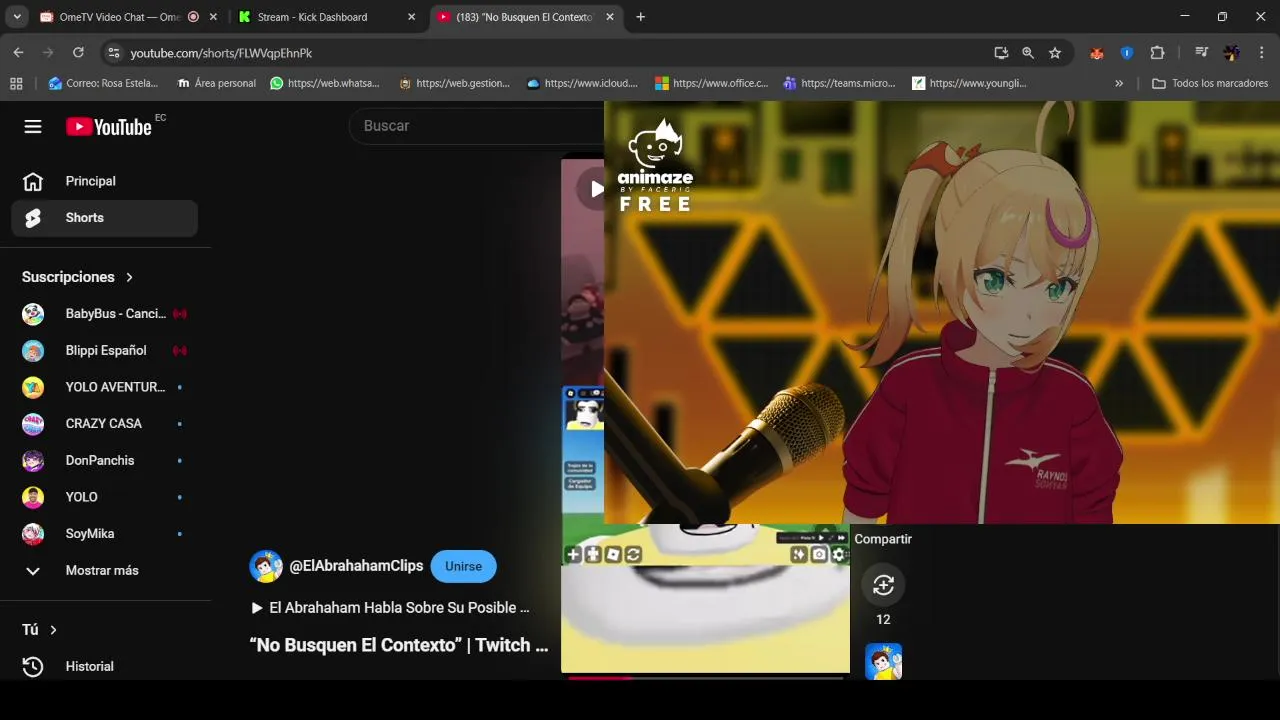Open Área personal bookmark
Screen dimensions: 1280x720
click(217, 83)
